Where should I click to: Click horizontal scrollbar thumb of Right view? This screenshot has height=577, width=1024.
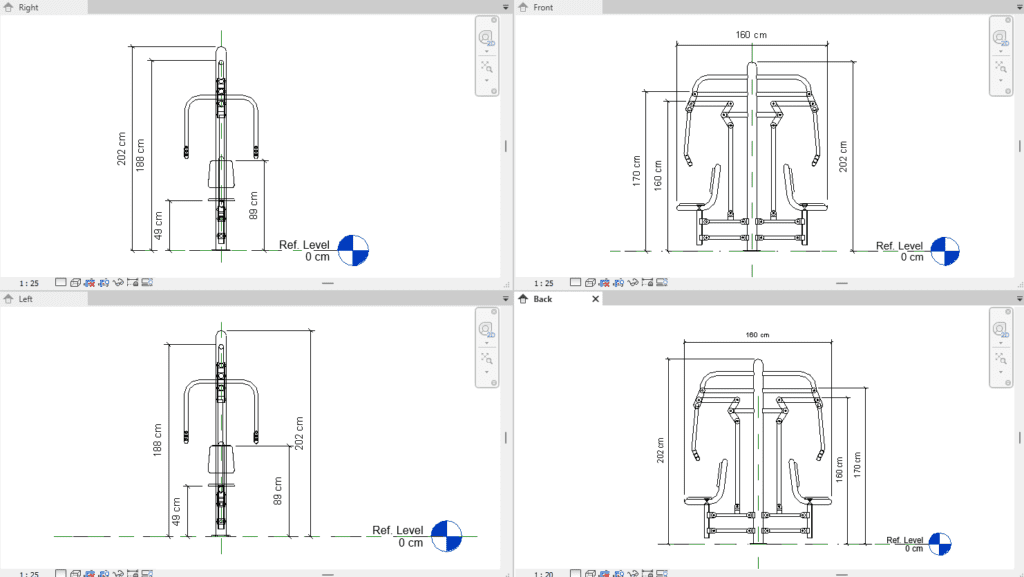(x=328, y=283)
